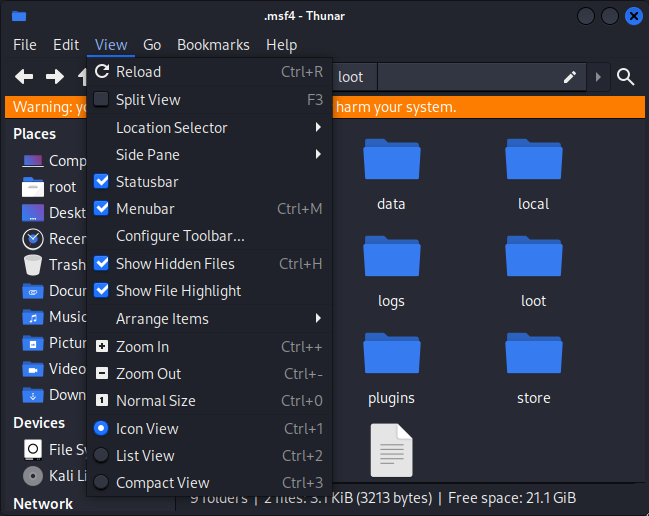
Task: Click the Devices sidebar heading
Action: pyautogui.click(x=39, y=422)
